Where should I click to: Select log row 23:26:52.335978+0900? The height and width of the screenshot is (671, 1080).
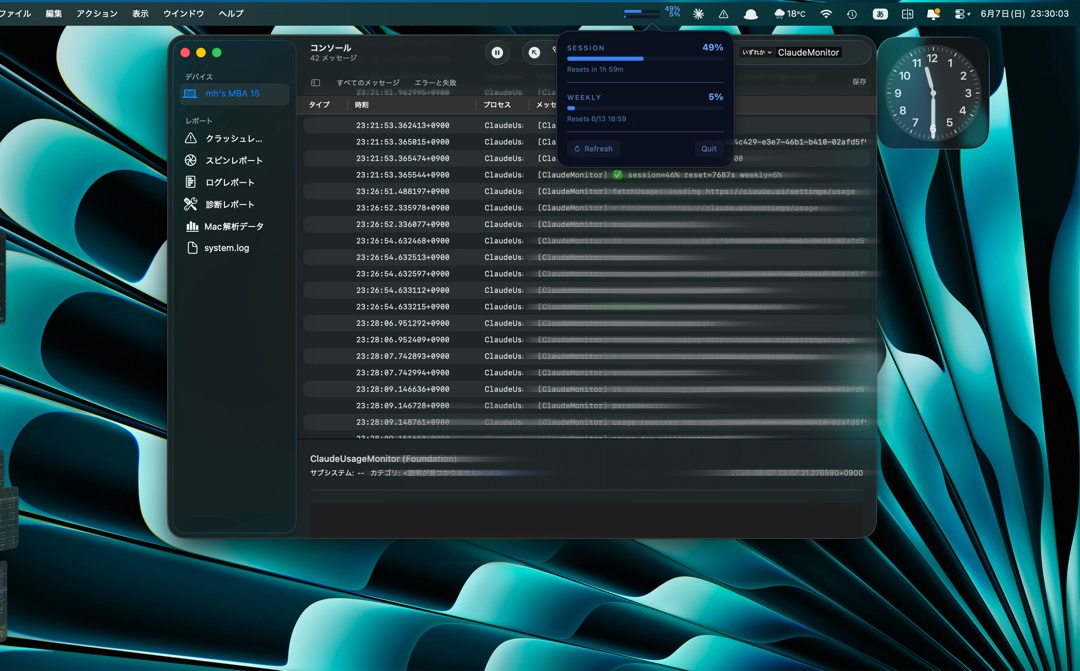[586, 208]
